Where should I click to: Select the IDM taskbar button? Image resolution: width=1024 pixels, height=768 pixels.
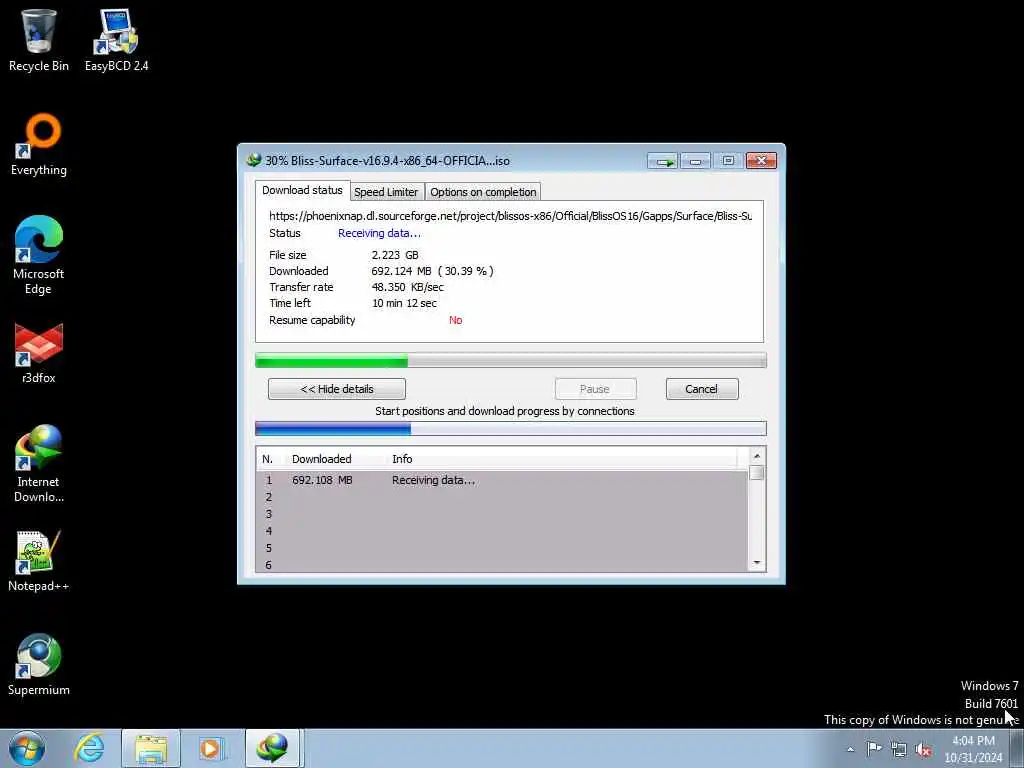point(272,748)
